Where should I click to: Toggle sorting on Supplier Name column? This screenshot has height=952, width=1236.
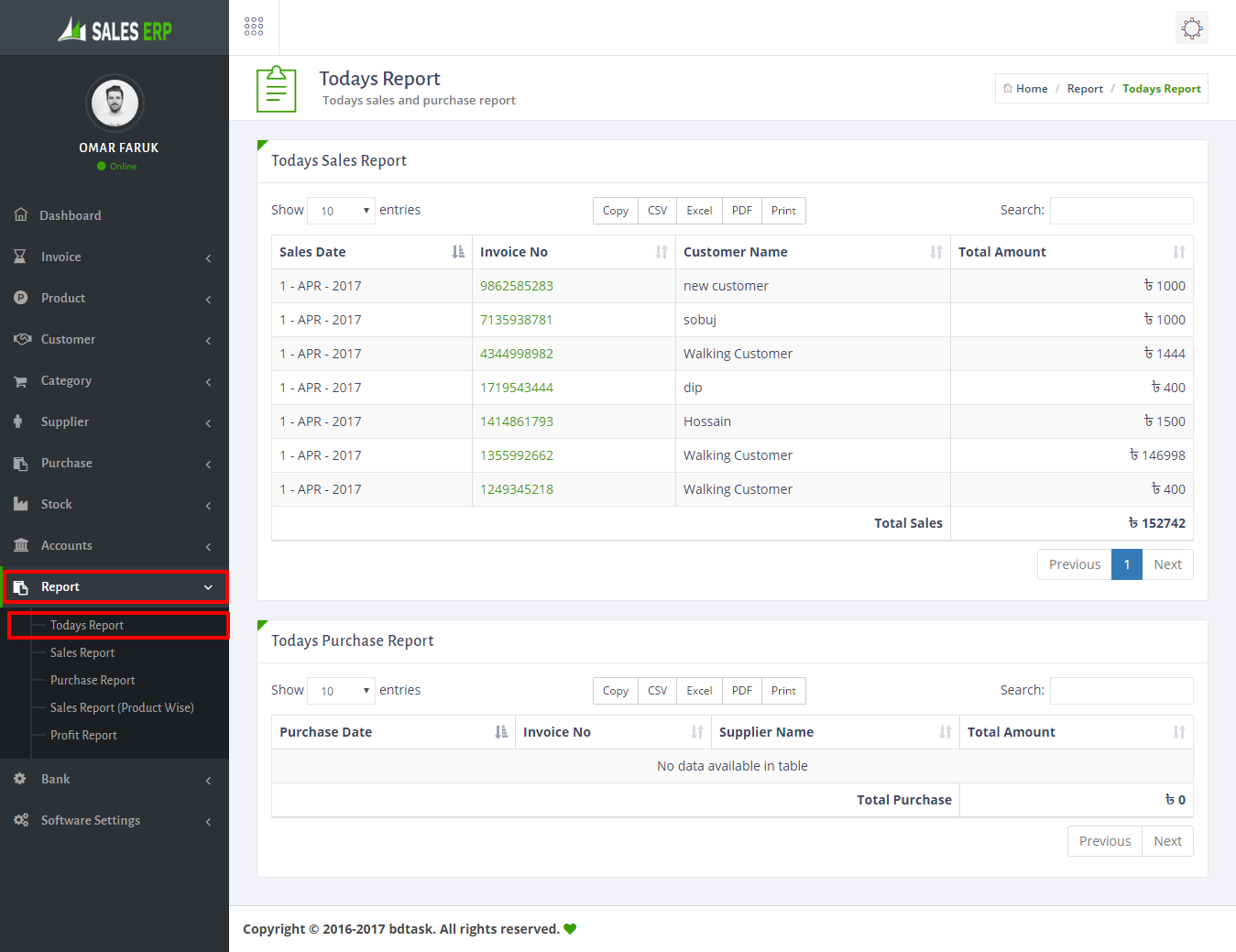pos(834,732)
